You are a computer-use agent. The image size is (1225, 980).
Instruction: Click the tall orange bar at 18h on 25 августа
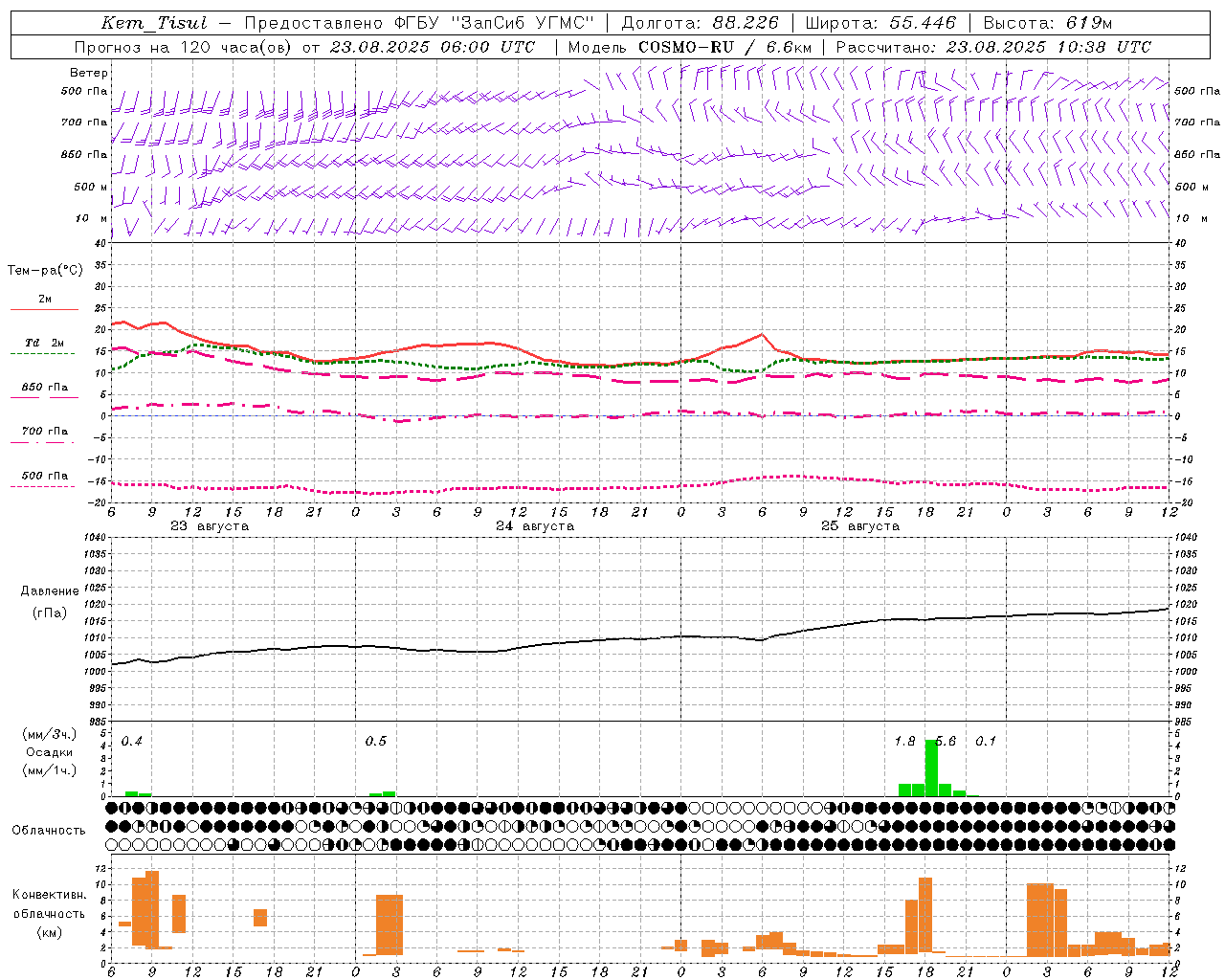[x=925, y=915]
